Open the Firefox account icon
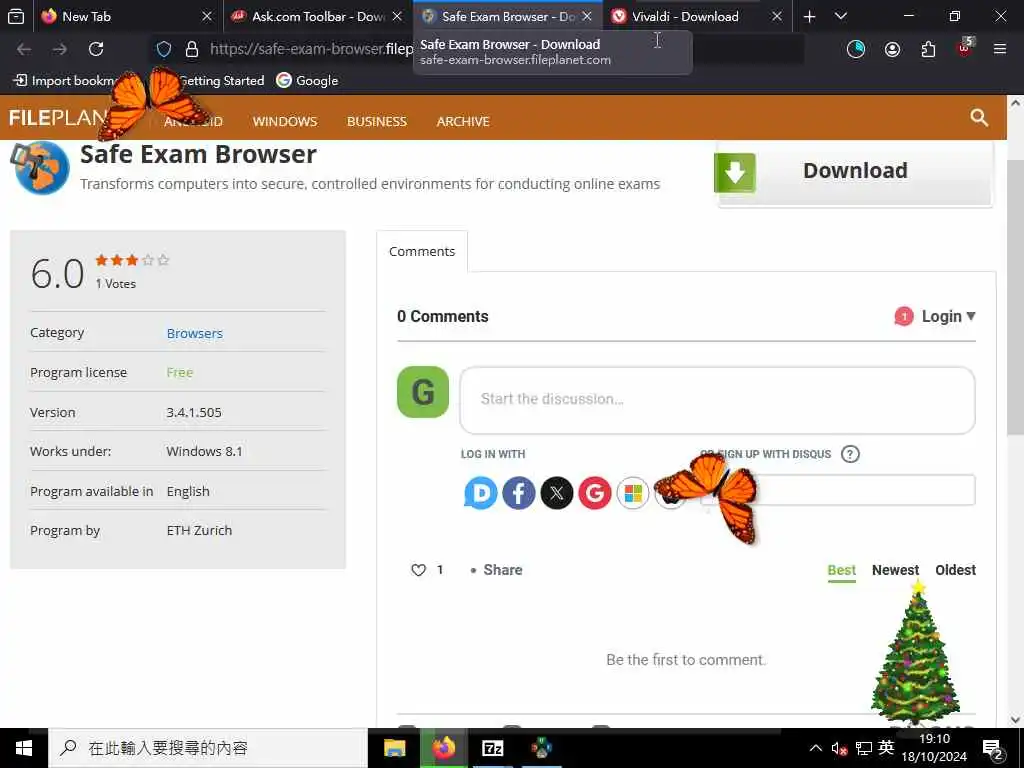The image size is (1024, 768). [892, 49]
